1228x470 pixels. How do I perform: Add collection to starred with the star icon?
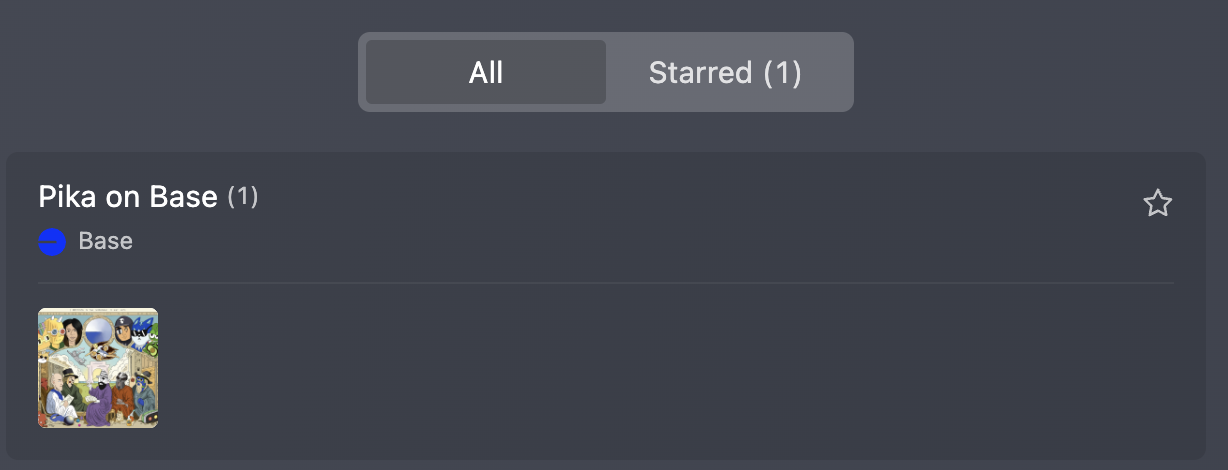(x=1157, y=204)
